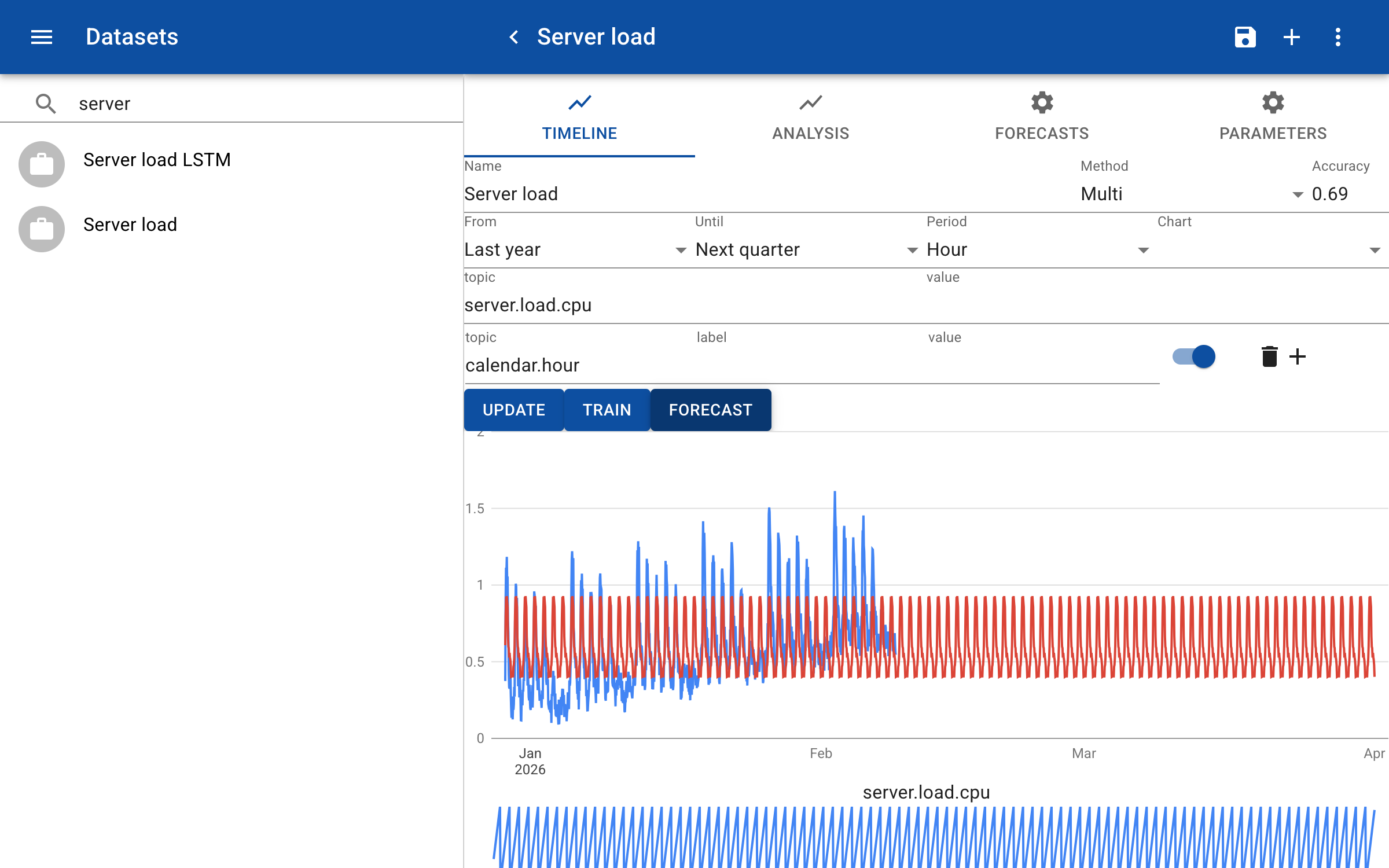Click the save dataset icon
The width and height of the screenshot is (1389, 868).
pyautogui.click(x=1245, y=37)
